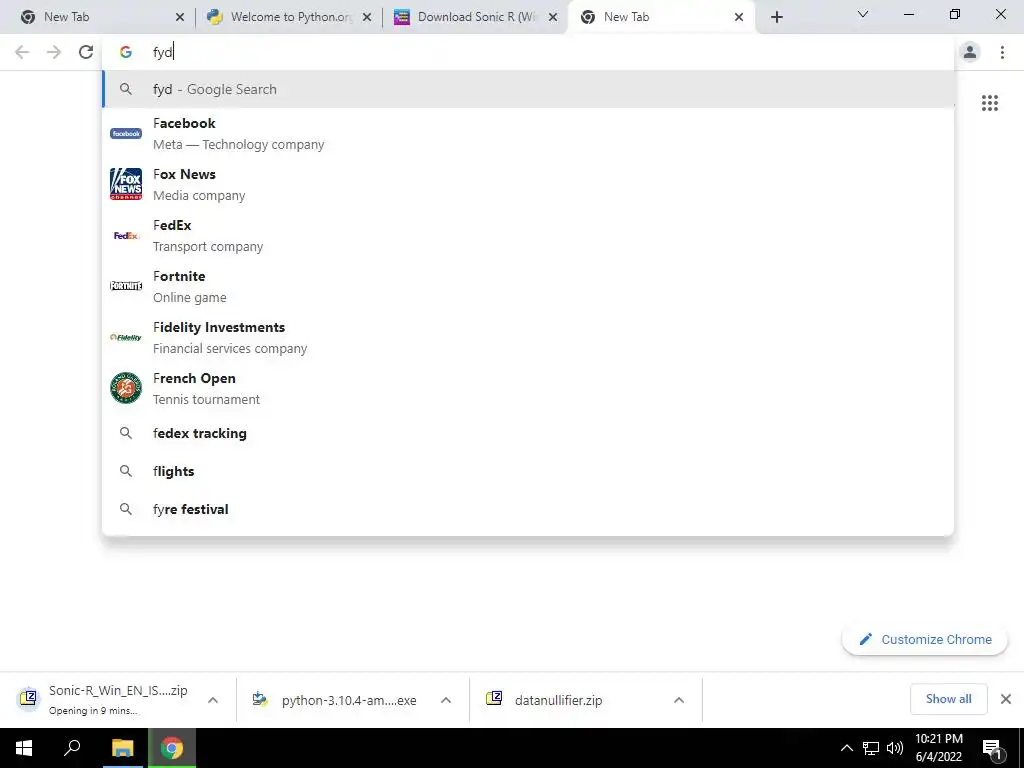Expand options for datanullifier.zip download
The image size is (1024, 768).
[679, 700]
